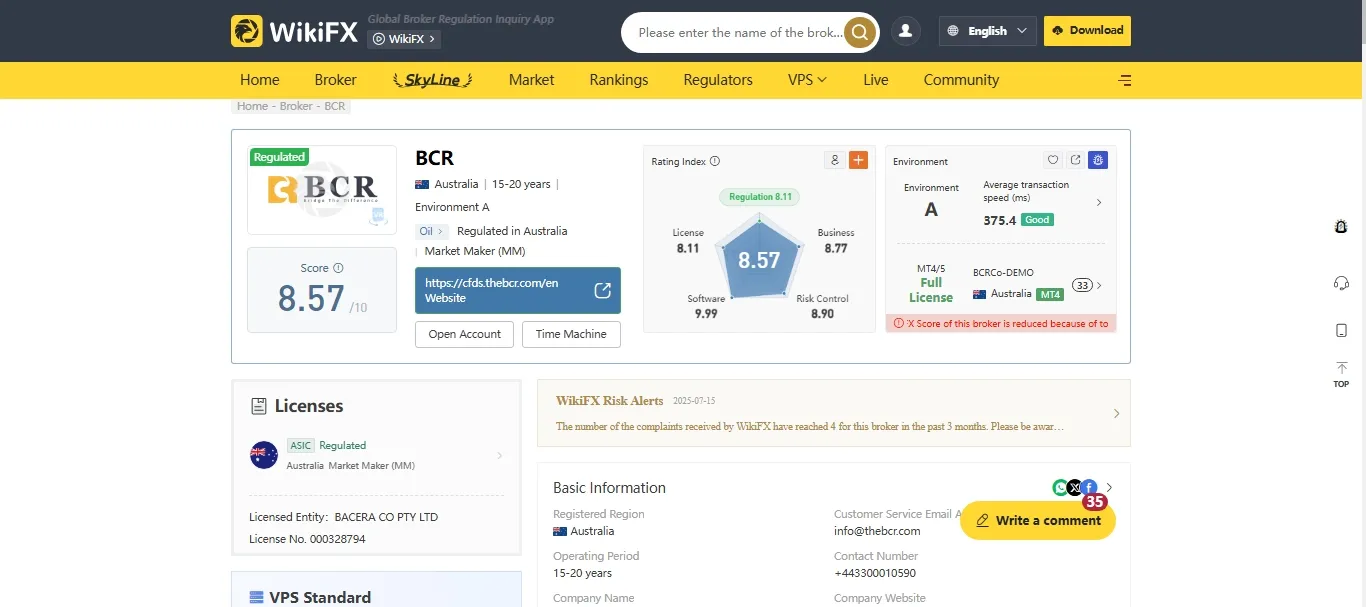The image size is (1366, 607).
Task: Open the Regulators nav item
Action: [718, 80]
